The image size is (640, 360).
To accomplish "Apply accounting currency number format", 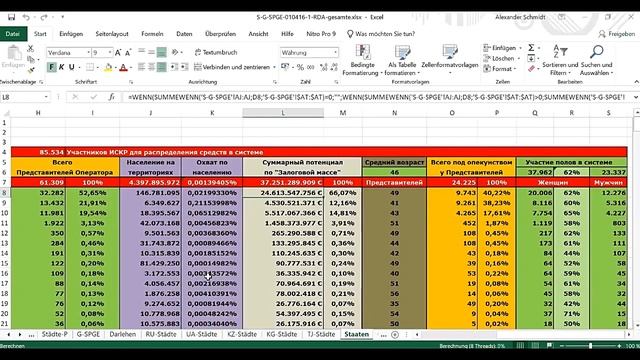I will pyautogui.click(x=284, y=67).
